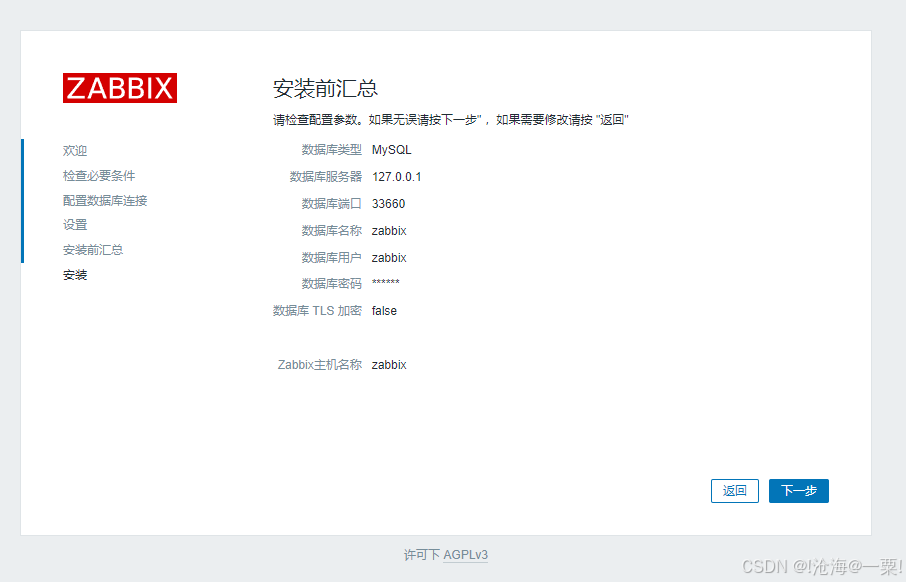Select the 安装 step in sidebar
Image resolution: width=906 pixels, height=582 pixels.
75,275
